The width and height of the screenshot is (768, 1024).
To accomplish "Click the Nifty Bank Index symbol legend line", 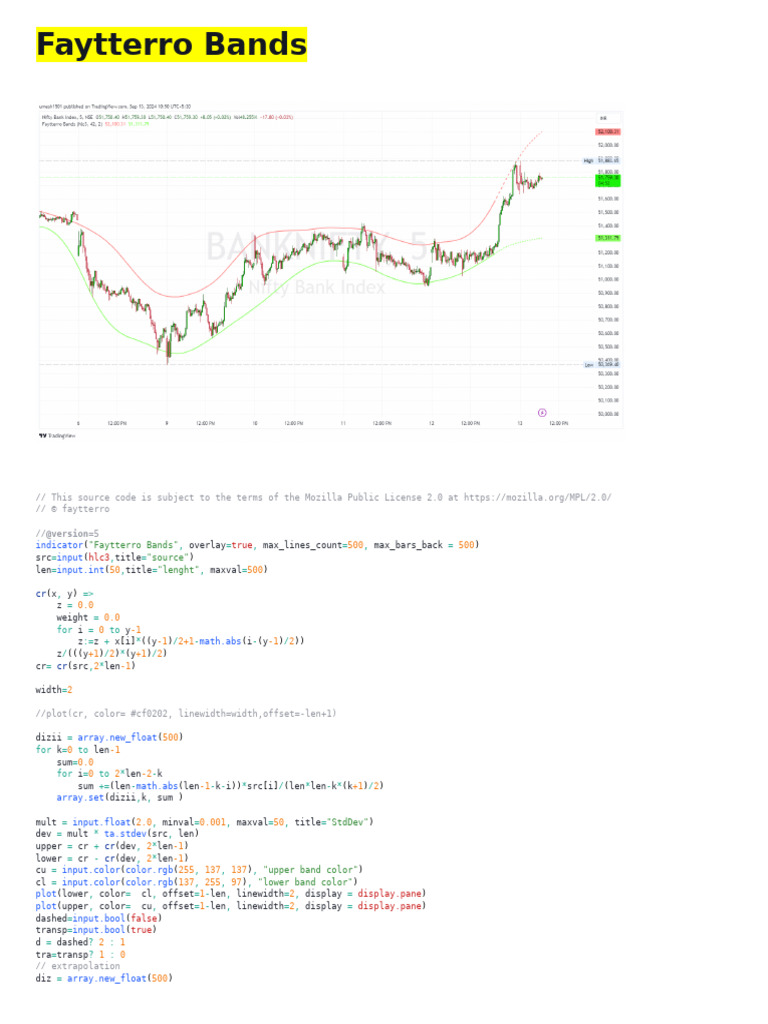I will click(x=166, y=117).
